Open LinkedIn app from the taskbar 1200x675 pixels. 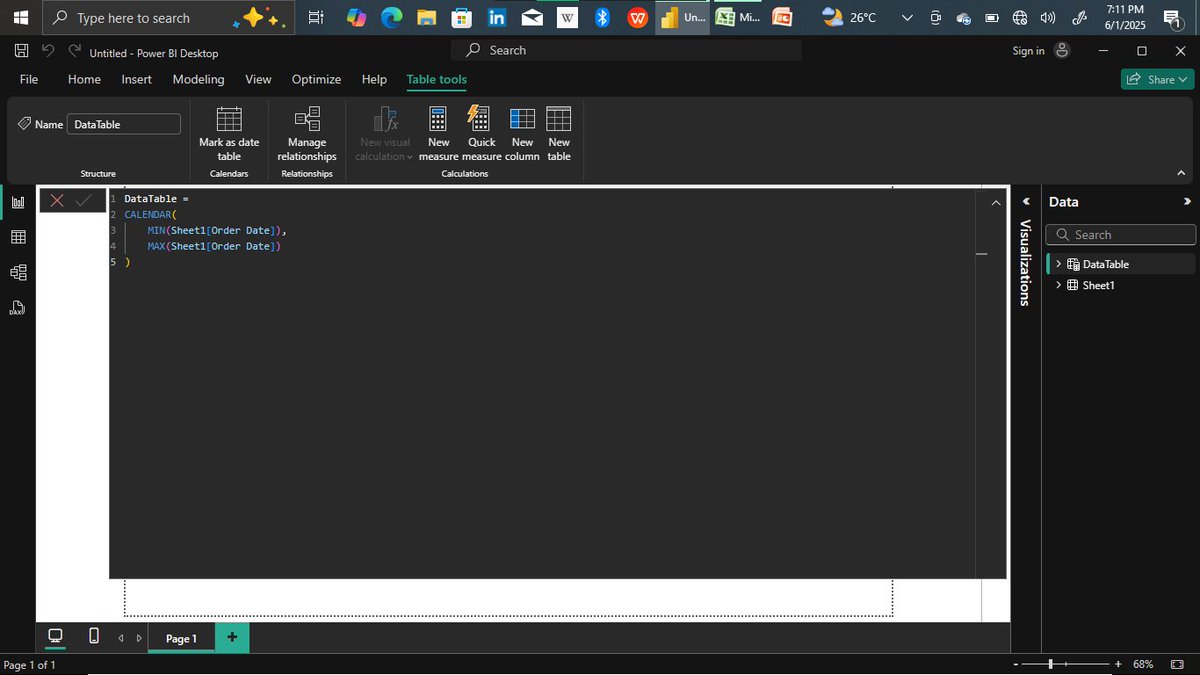coord(497,18)
